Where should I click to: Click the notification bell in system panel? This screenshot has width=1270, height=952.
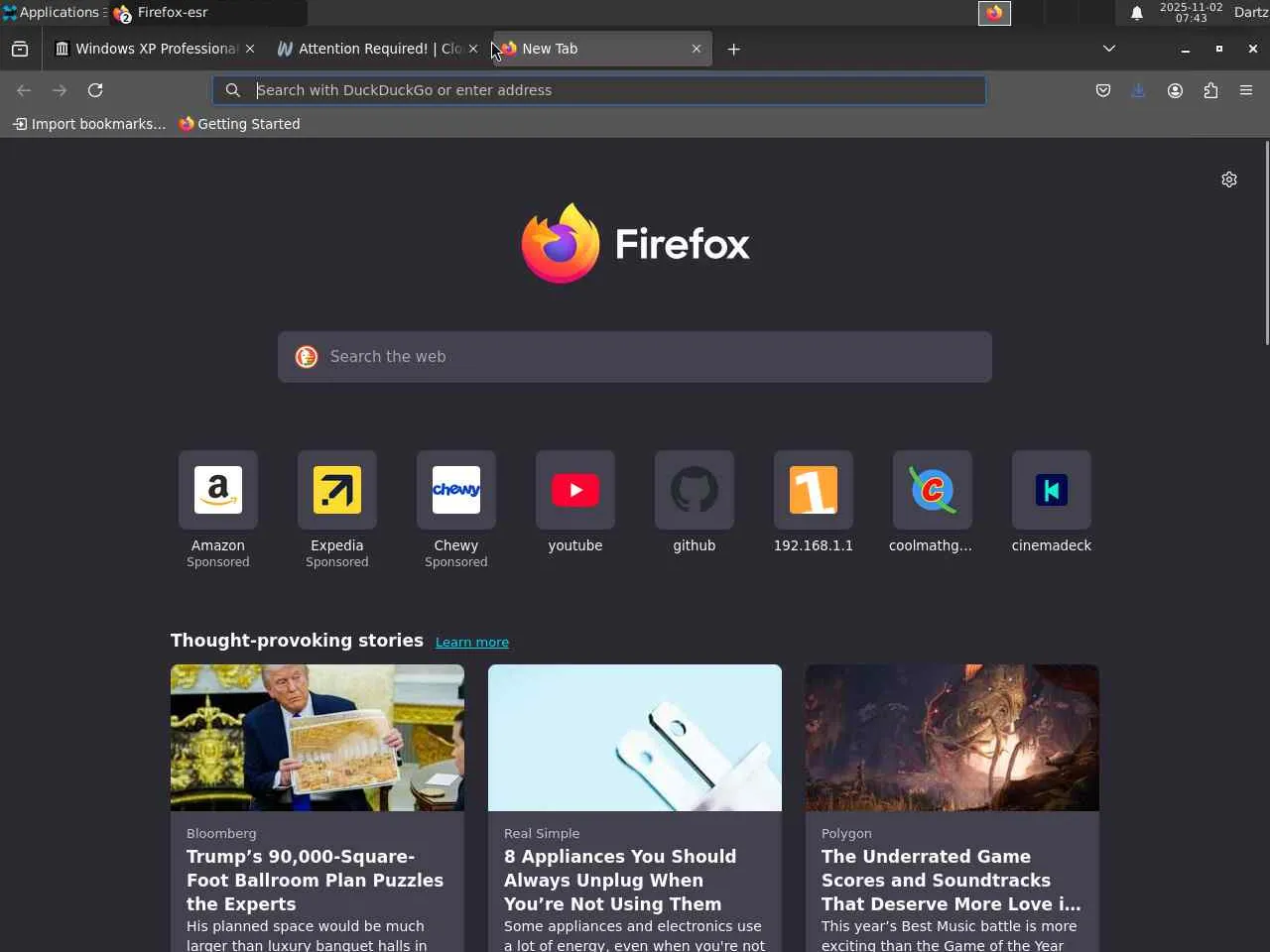(x=1137, y=13)
